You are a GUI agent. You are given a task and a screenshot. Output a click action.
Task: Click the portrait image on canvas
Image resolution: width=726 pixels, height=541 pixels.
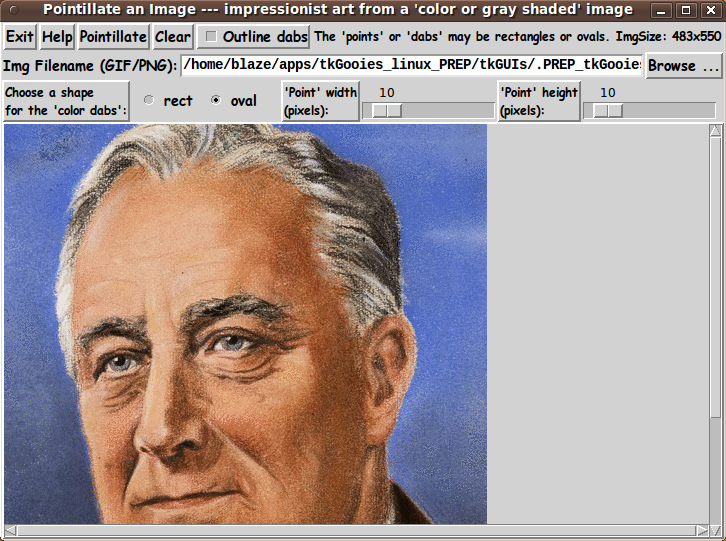(245, 324)
